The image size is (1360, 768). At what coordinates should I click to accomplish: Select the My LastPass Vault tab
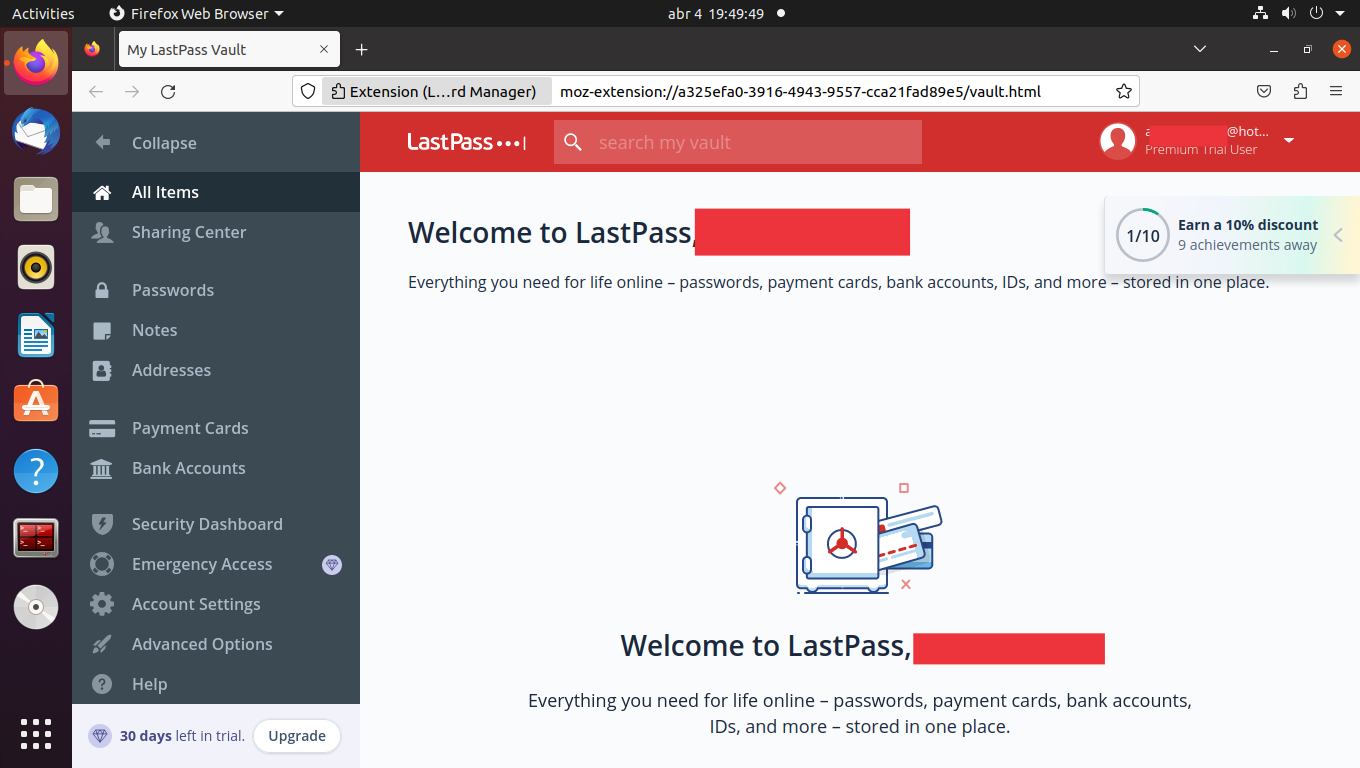[x=229, y=49]
